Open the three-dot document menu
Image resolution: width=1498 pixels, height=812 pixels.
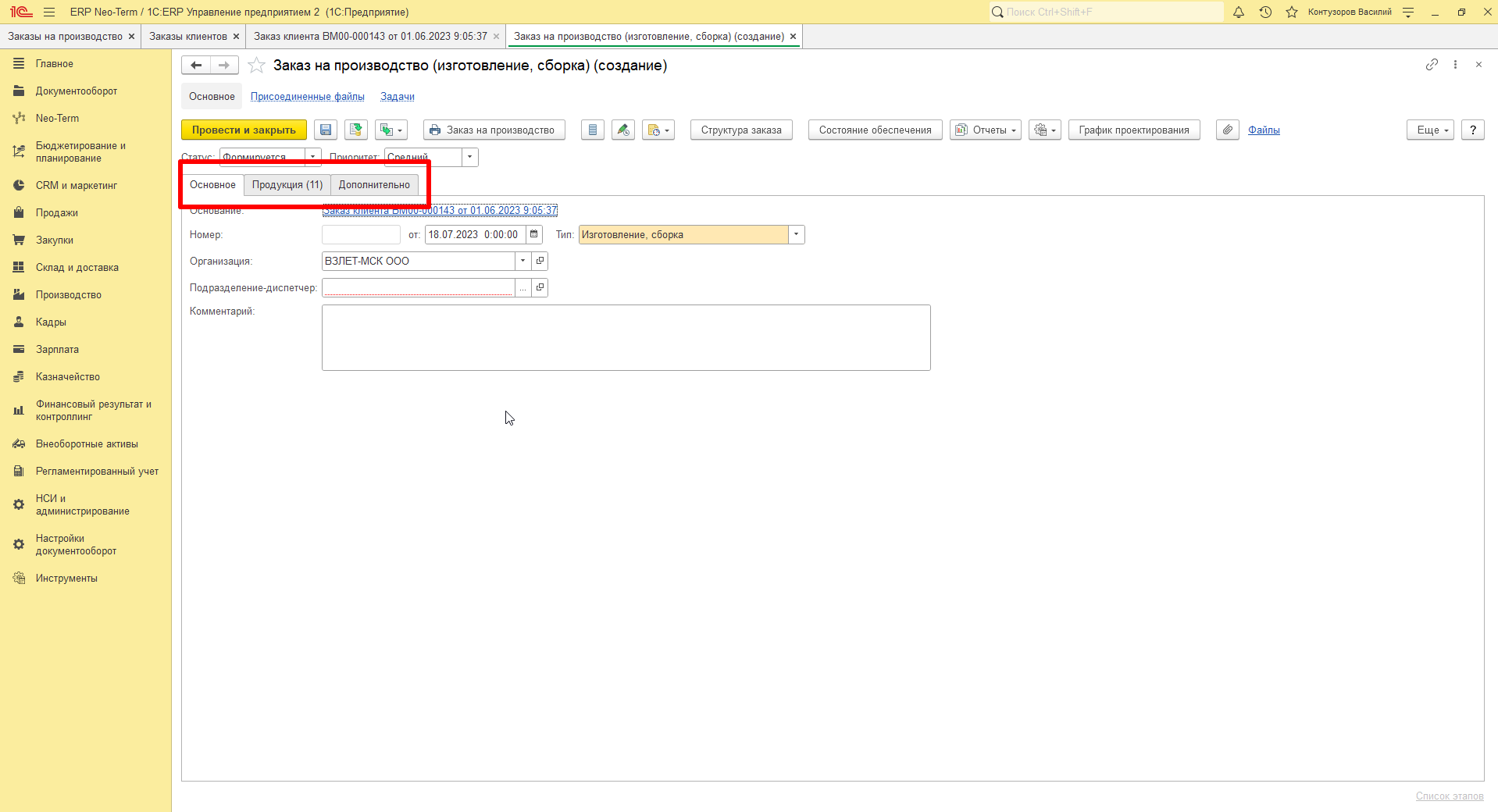click(1455, 65)
